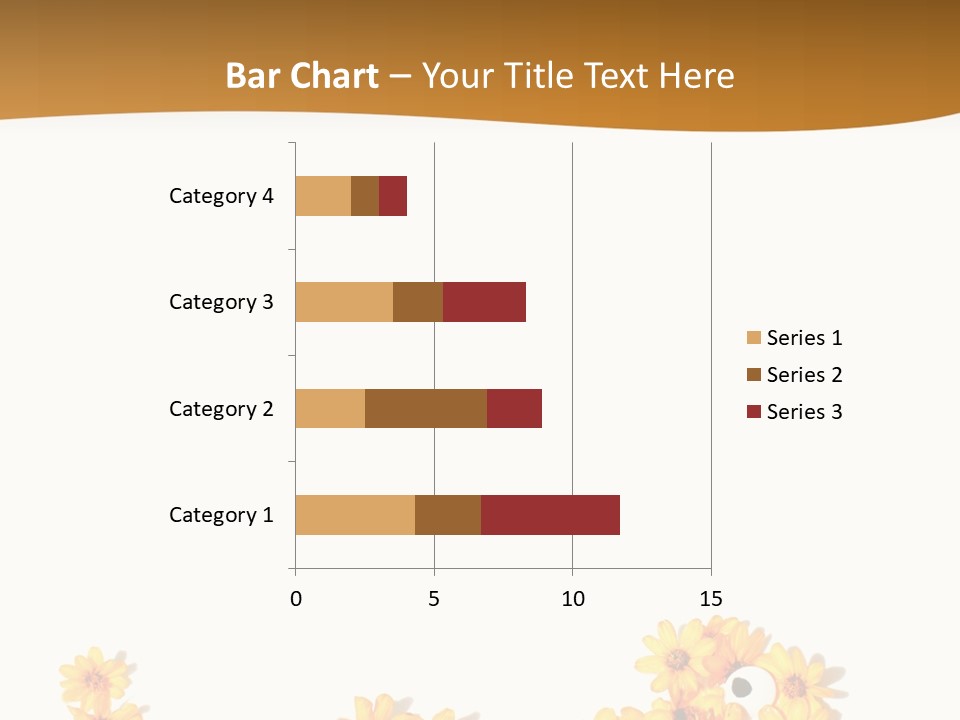Click the slide title text
This screenshot has width=960, height=720.
(480, 76)
